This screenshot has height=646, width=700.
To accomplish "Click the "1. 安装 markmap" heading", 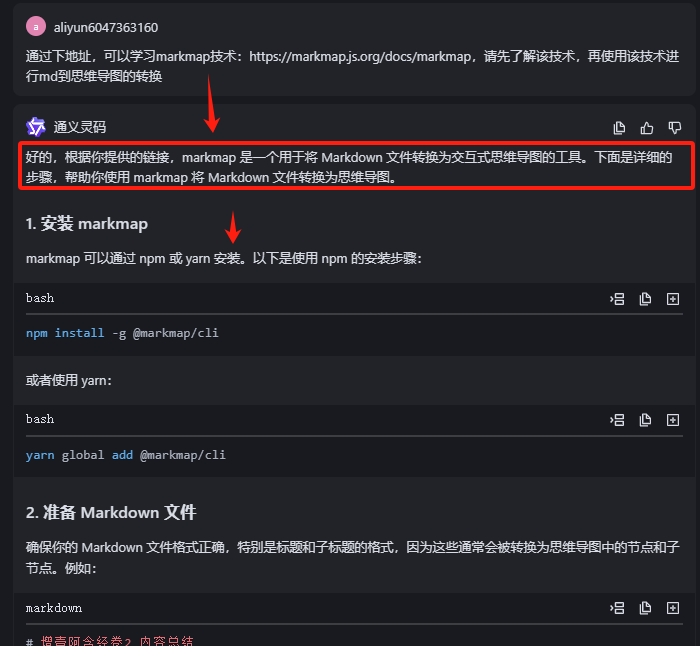I will tap(87, 224).
